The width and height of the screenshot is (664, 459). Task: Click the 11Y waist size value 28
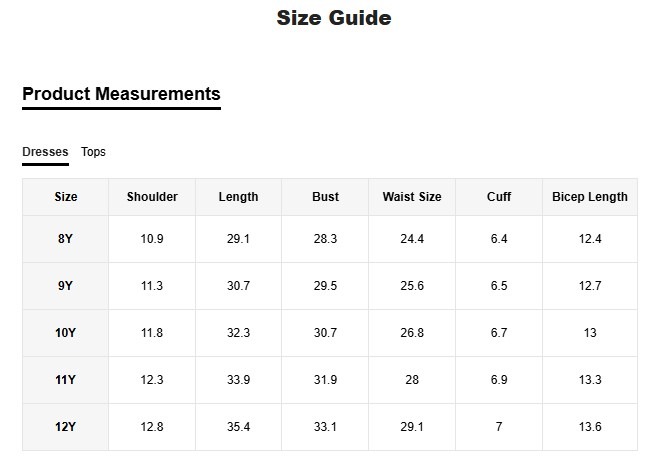click(412, 380)
